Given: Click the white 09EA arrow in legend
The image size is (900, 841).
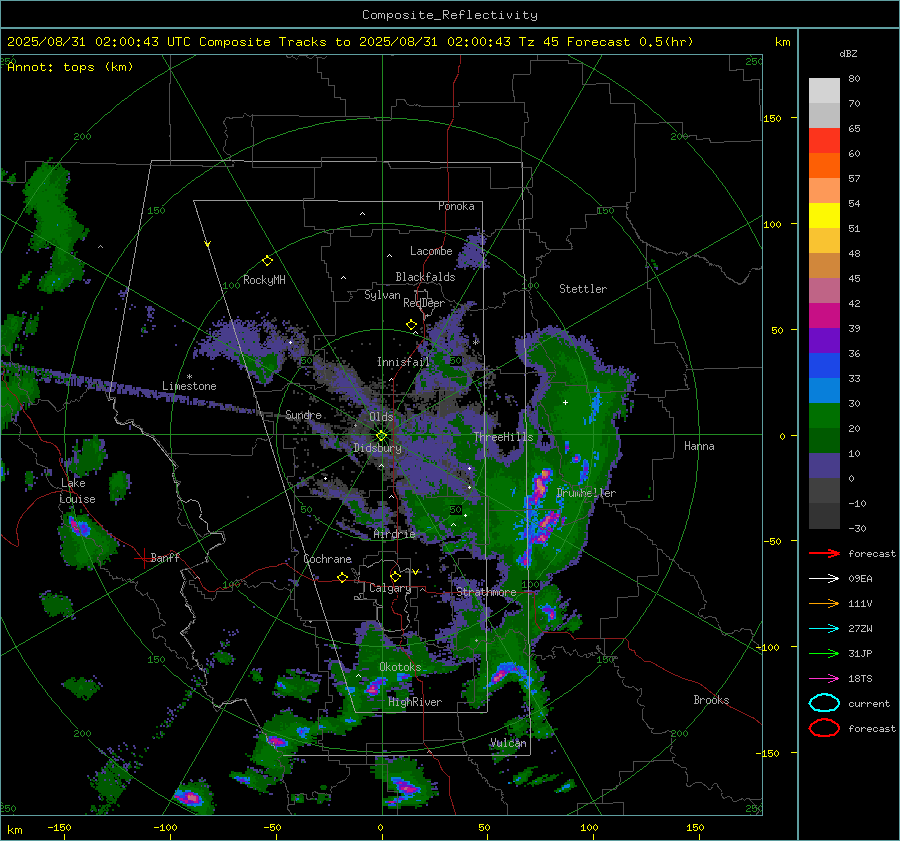Looking at the screenshot, I should tap(824, 578).
